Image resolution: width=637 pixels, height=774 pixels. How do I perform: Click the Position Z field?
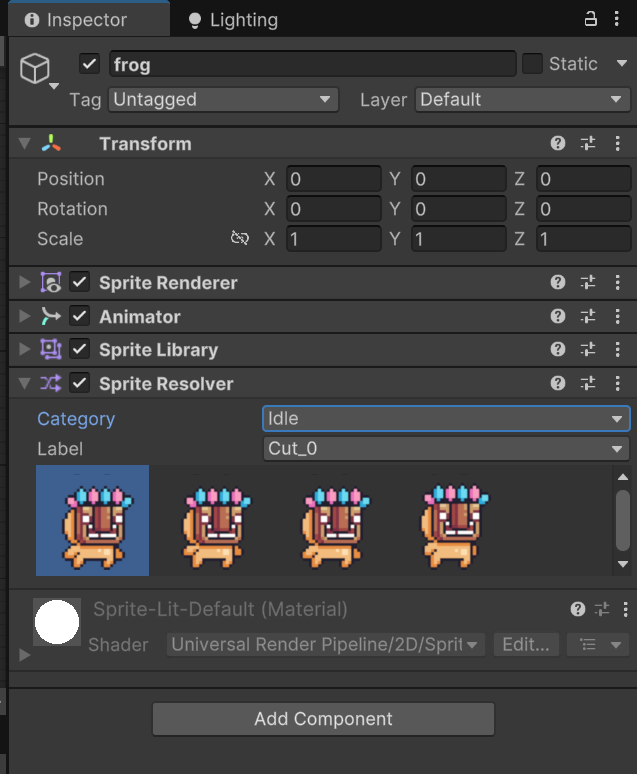tap(584, 179)
